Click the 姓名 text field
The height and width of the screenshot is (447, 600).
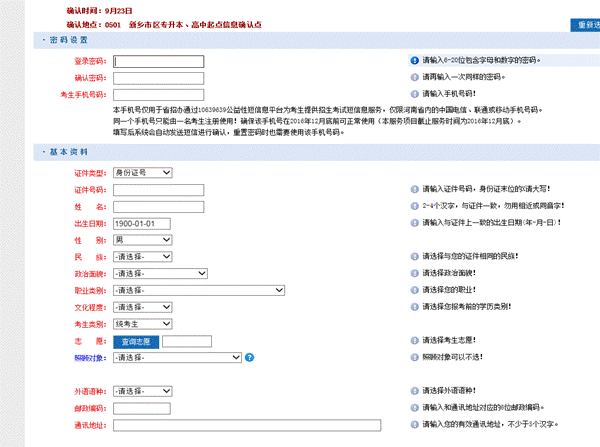[158, 207]
